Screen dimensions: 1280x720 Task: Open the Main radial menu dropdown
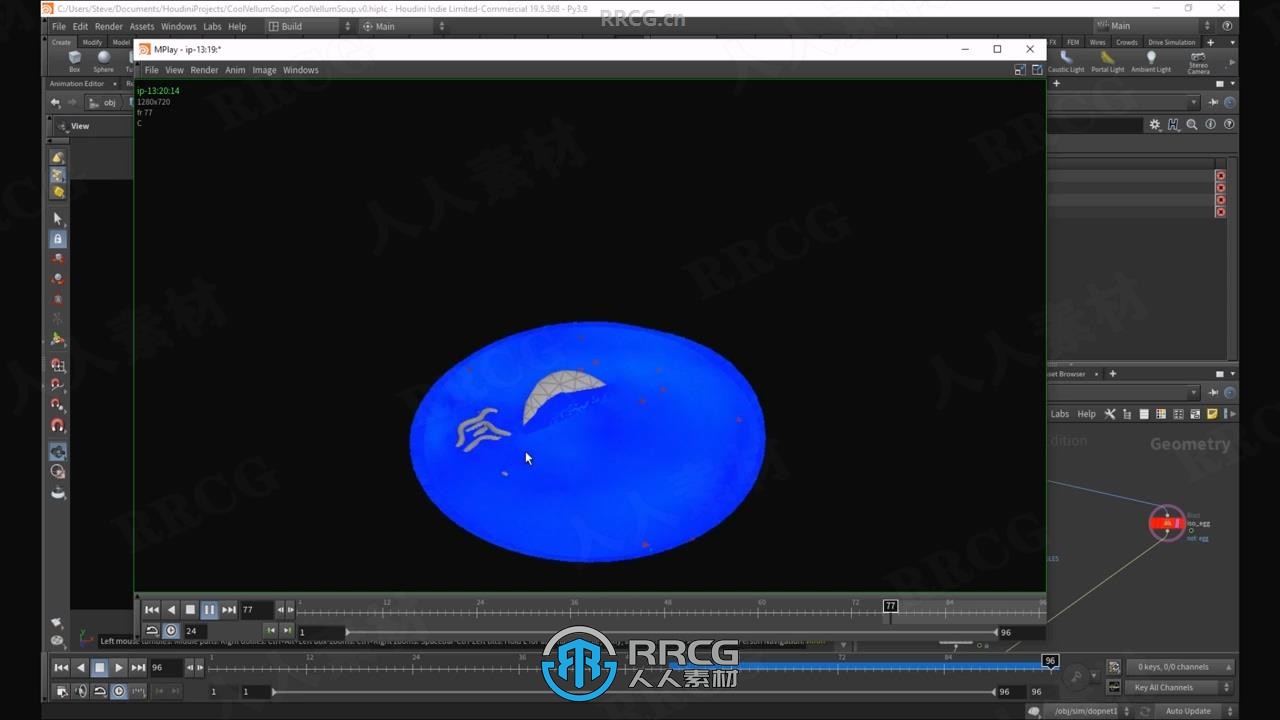(x=403, y=27)
